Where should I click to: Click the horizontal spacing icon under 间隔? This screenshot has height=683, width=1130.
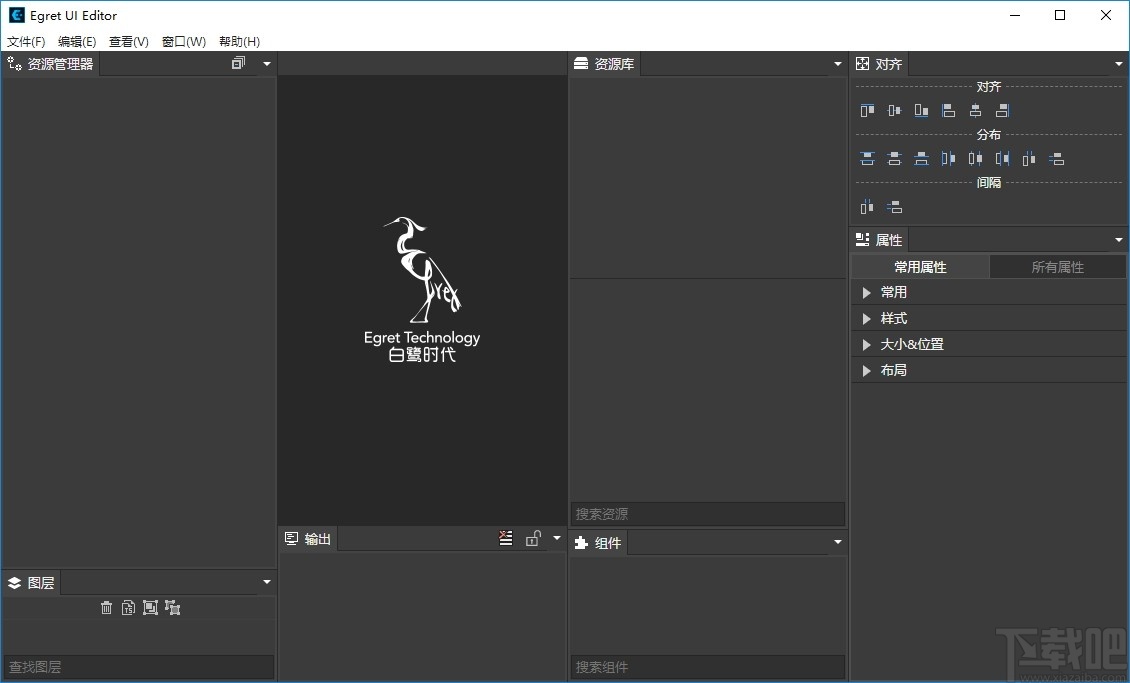click(x=866, y=207)
